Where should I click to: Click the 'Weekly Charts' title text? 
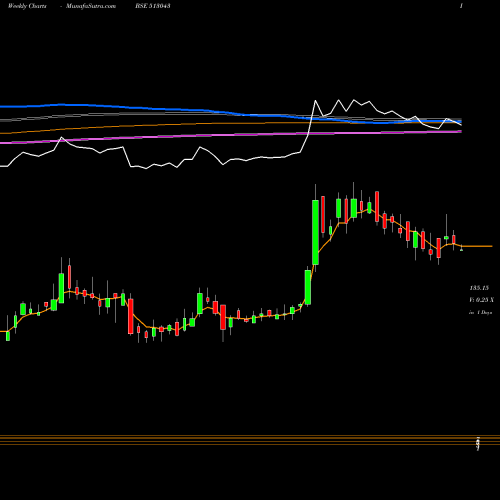click(27, 6)
